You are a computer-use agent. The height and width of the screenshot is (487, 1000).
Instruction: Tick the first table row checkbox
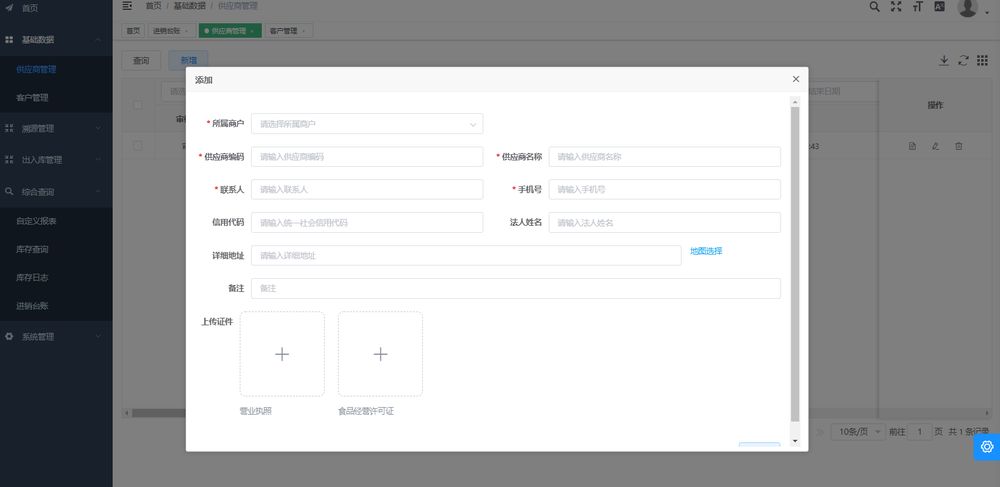click(138, 146)
